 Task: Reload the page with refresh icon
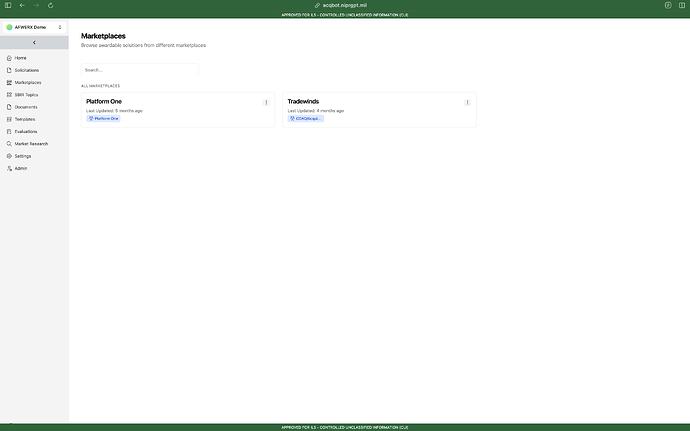pos(51,5)
